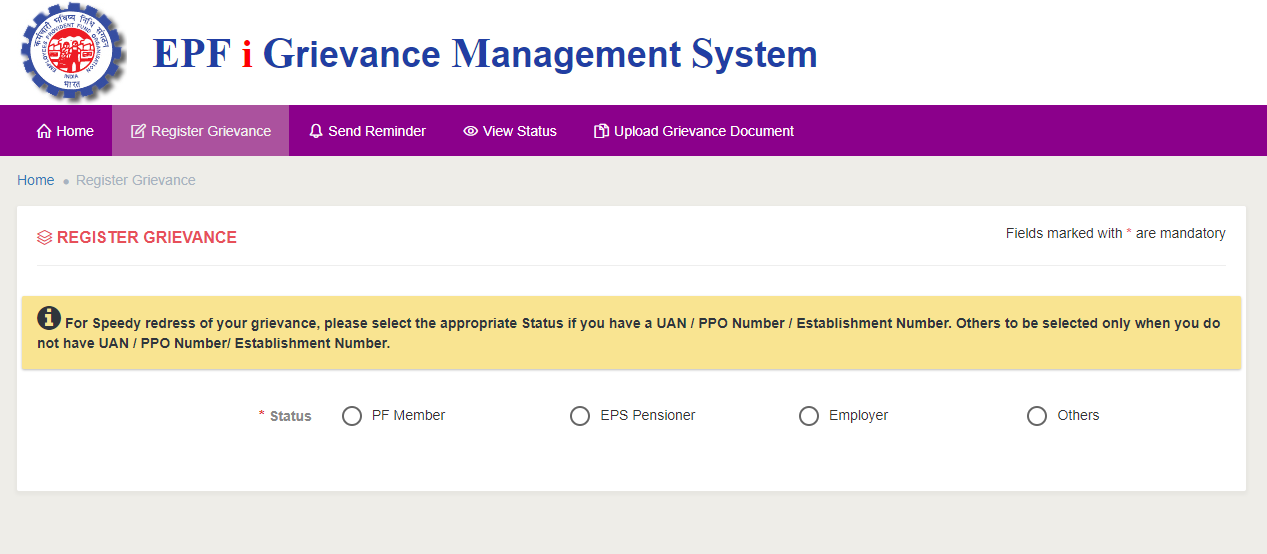Click the layers icon beside REGISTER GRIEVANCE heading

(44, 238)
